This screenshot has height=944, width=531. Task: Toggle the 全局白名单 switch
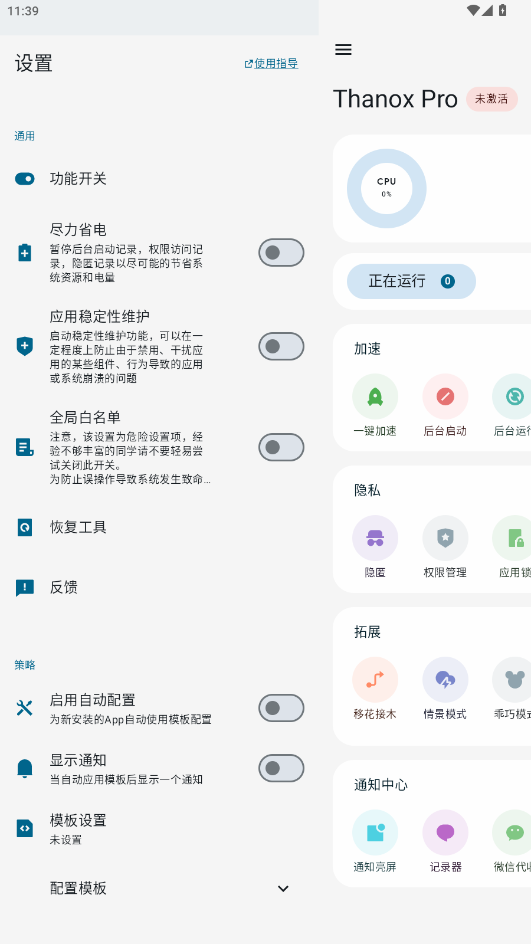281,447
